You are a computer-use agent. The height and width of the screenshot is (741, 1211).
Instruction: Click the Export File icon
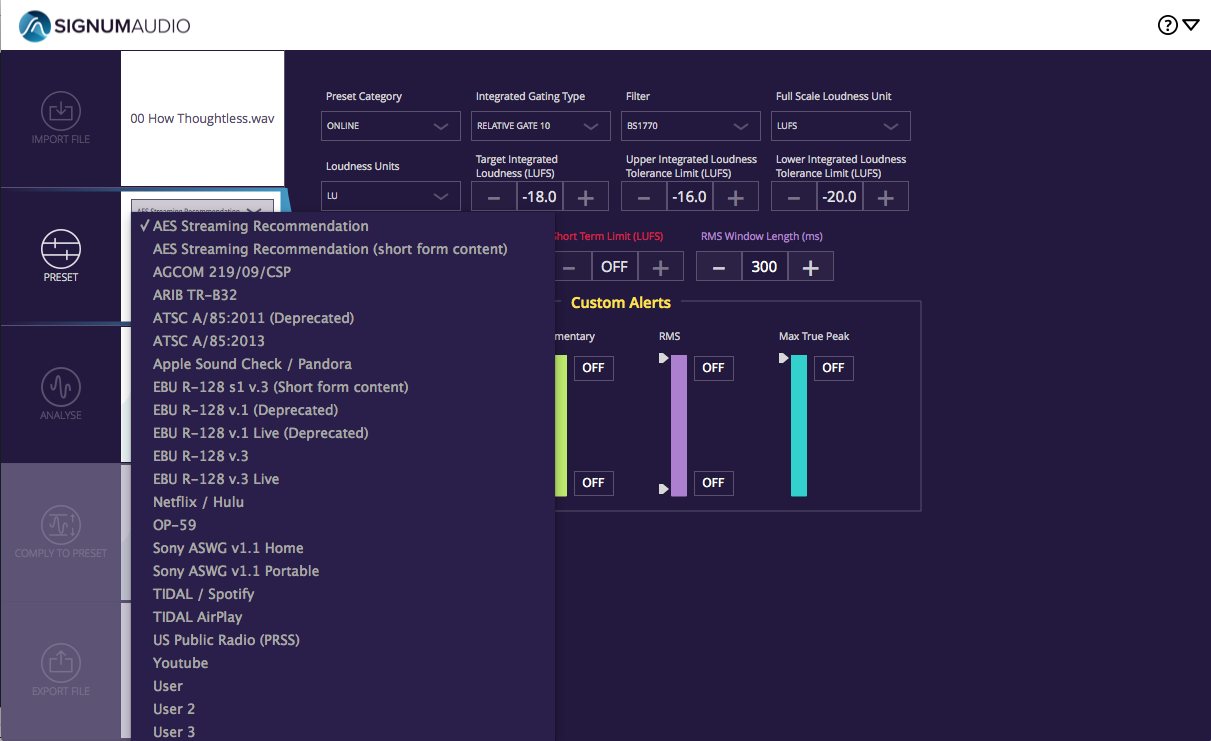(x=60, y=663)
